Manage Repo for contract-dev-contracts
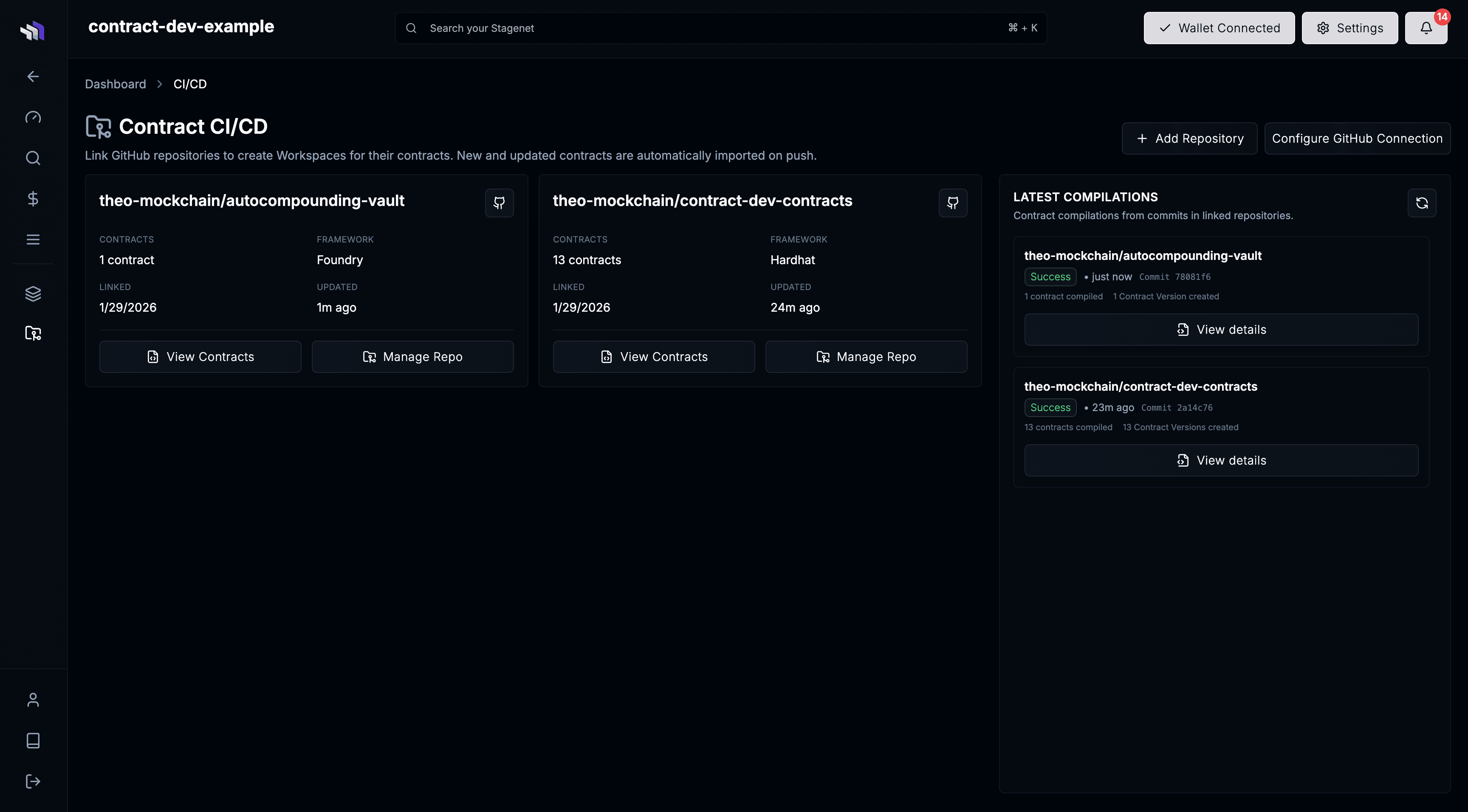Viewport: 1468px width, 812px height. 866,356
